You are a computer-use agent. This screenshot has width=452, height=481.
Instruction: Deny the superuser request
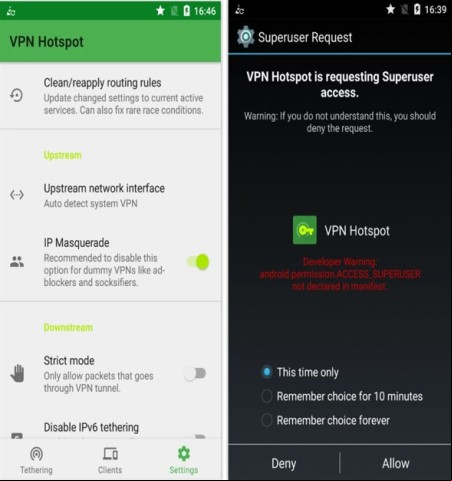[x=284, y=463]
